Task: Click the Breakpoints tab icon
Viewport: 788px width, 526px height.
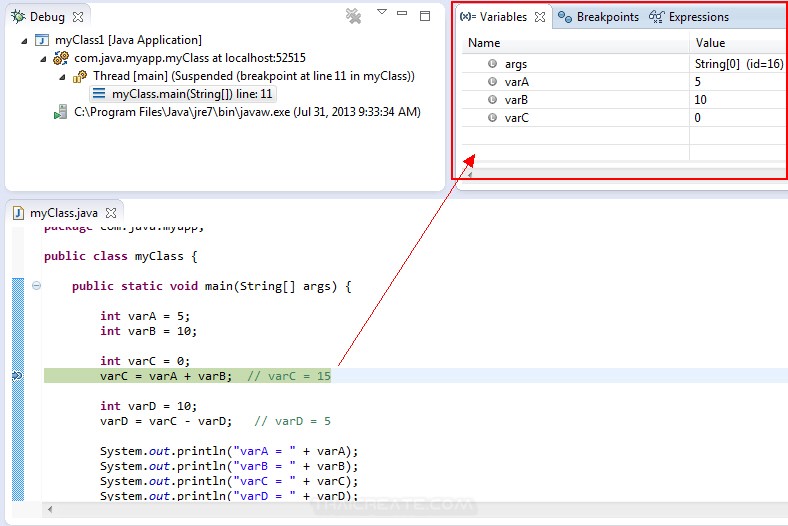Action: click(x=565, y=18)
